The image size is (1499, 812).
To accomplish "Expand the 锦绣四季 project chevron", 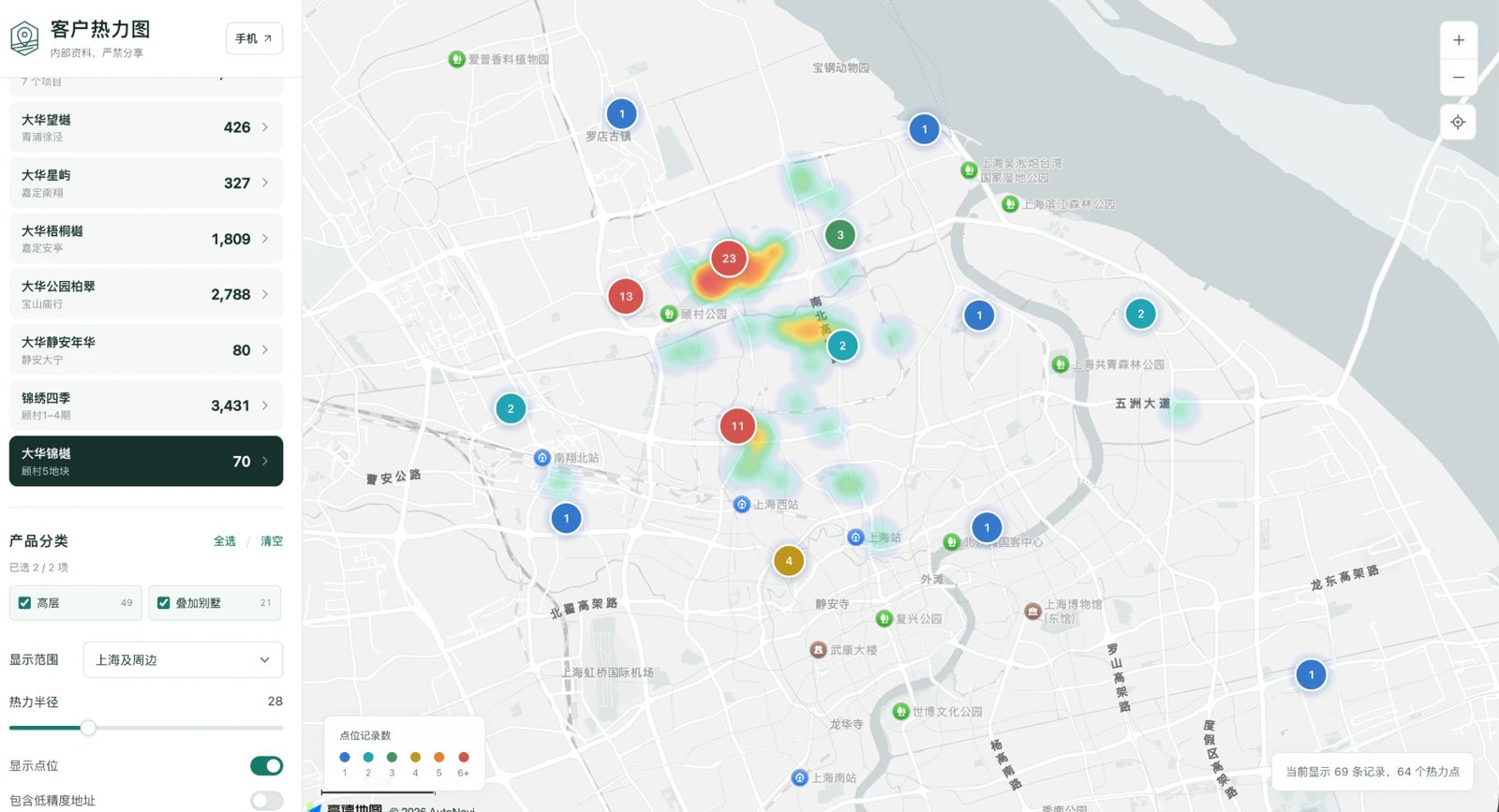I will tap(265, 406).
